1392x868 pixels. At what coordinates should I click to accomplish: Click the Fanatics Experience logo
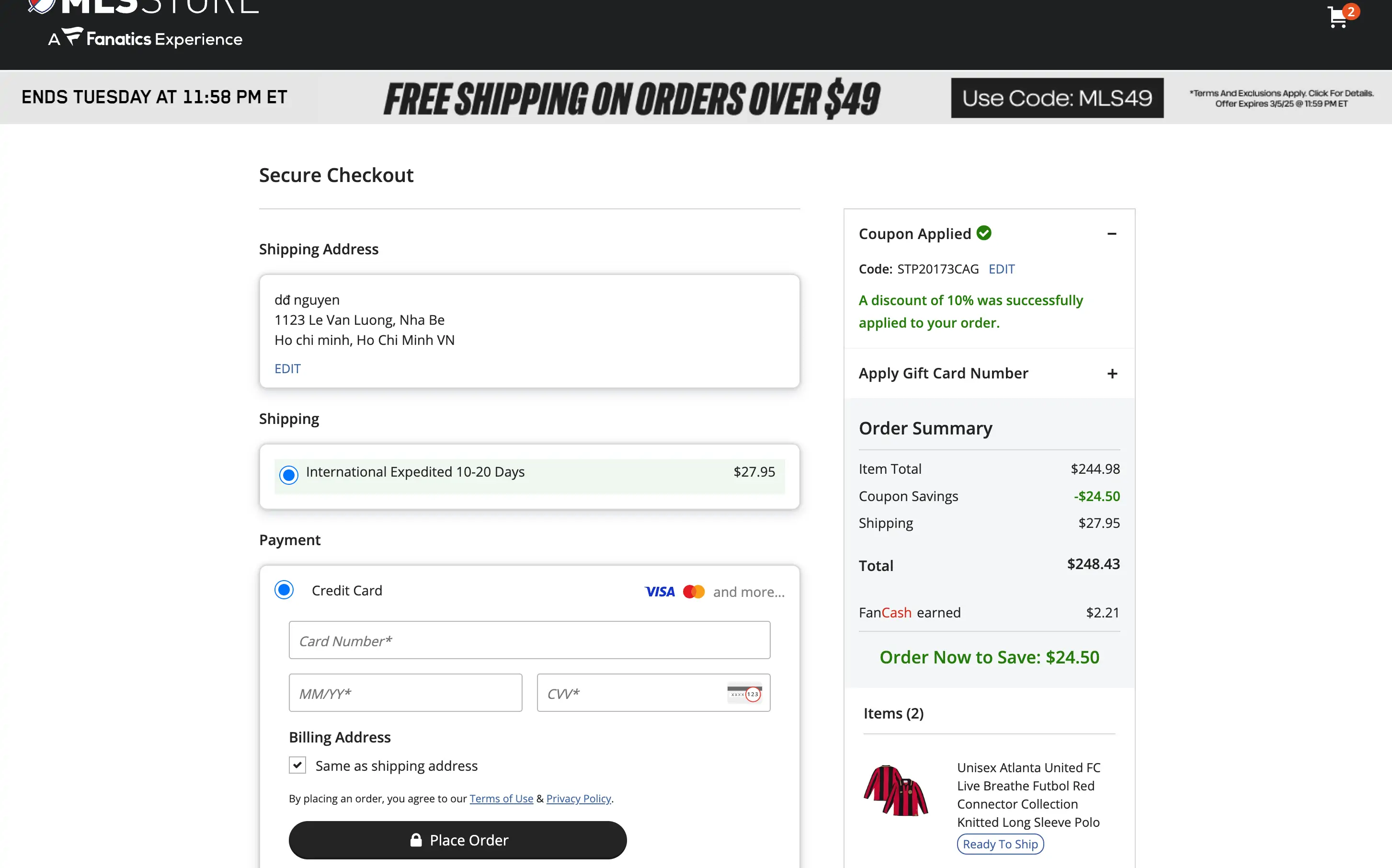(146, 38)
